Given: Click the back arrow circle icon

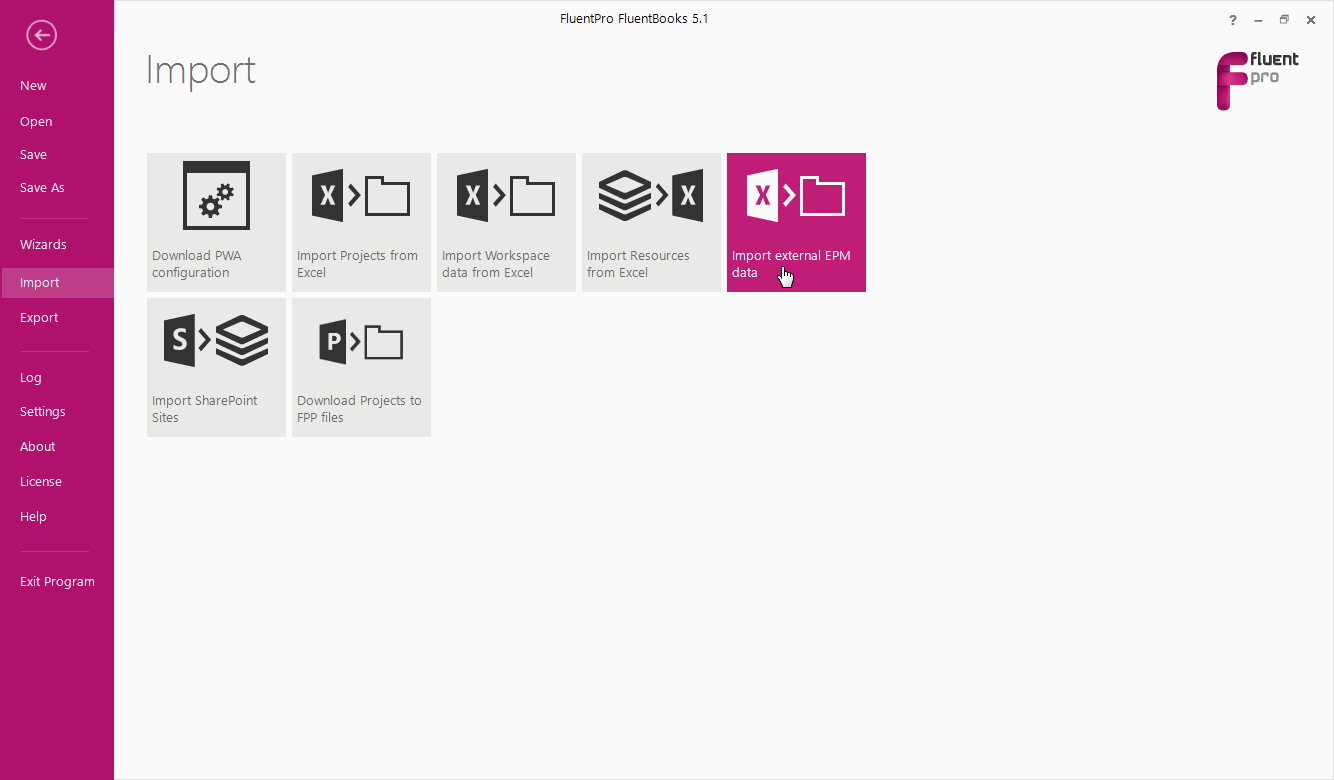Looking at the screenshot, I should pos(42,36).
